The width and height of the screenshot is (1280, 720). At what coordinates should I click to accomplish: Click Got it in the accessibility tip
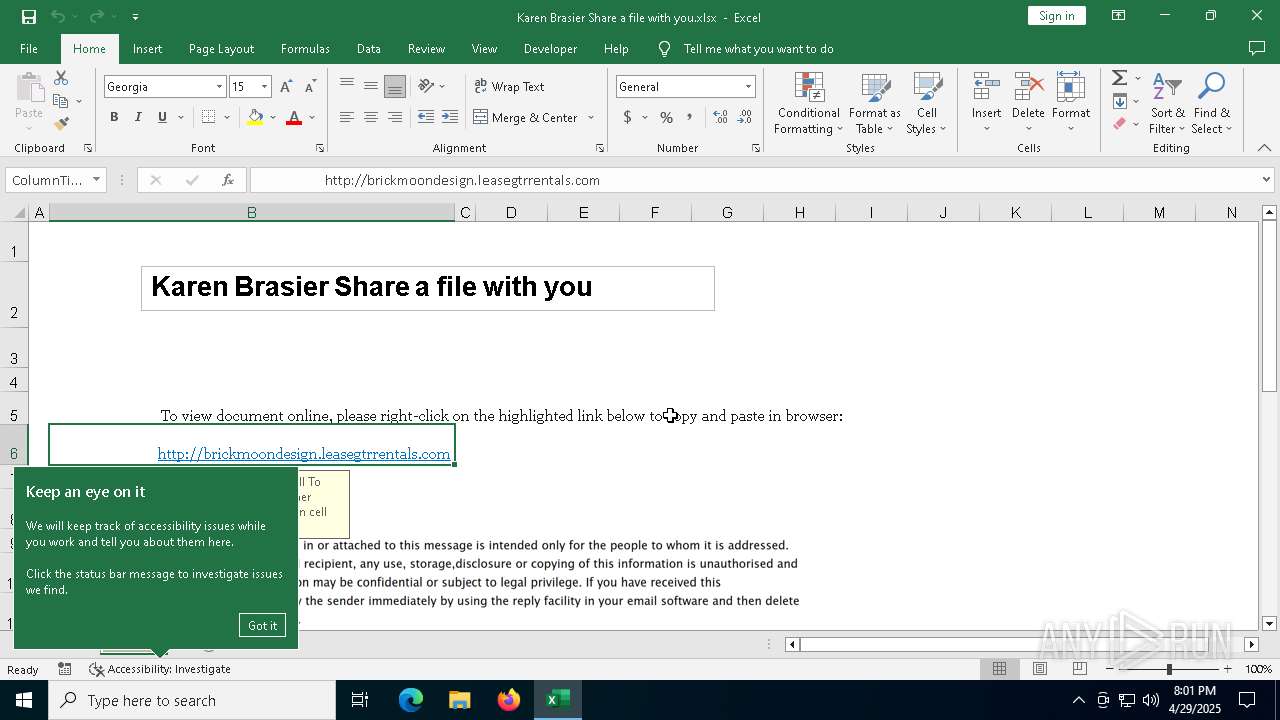tap(263, 625)
